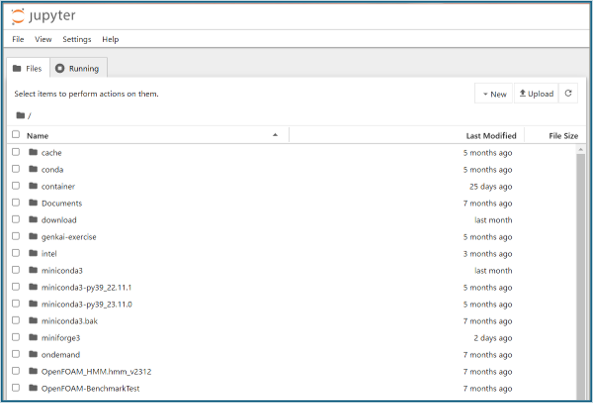593x403 pixels.
Task: Click the root folder breadcrumb icon
Action: pyautogui.click(x=21, y=115)
